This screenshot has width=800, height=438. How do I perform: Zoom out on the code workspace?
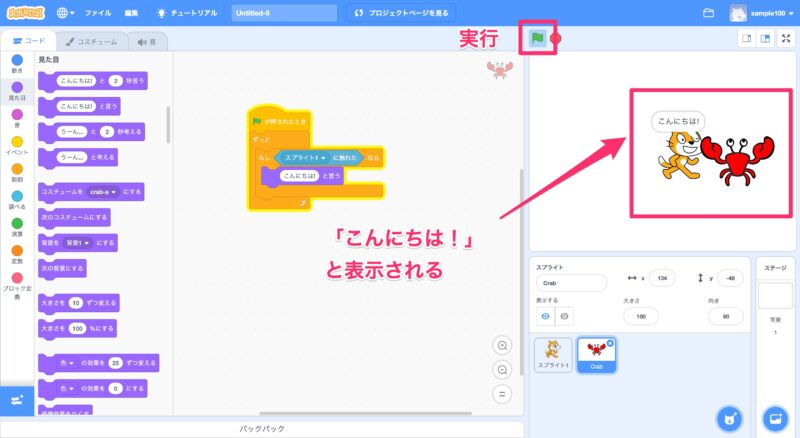(x=502, y=369)
